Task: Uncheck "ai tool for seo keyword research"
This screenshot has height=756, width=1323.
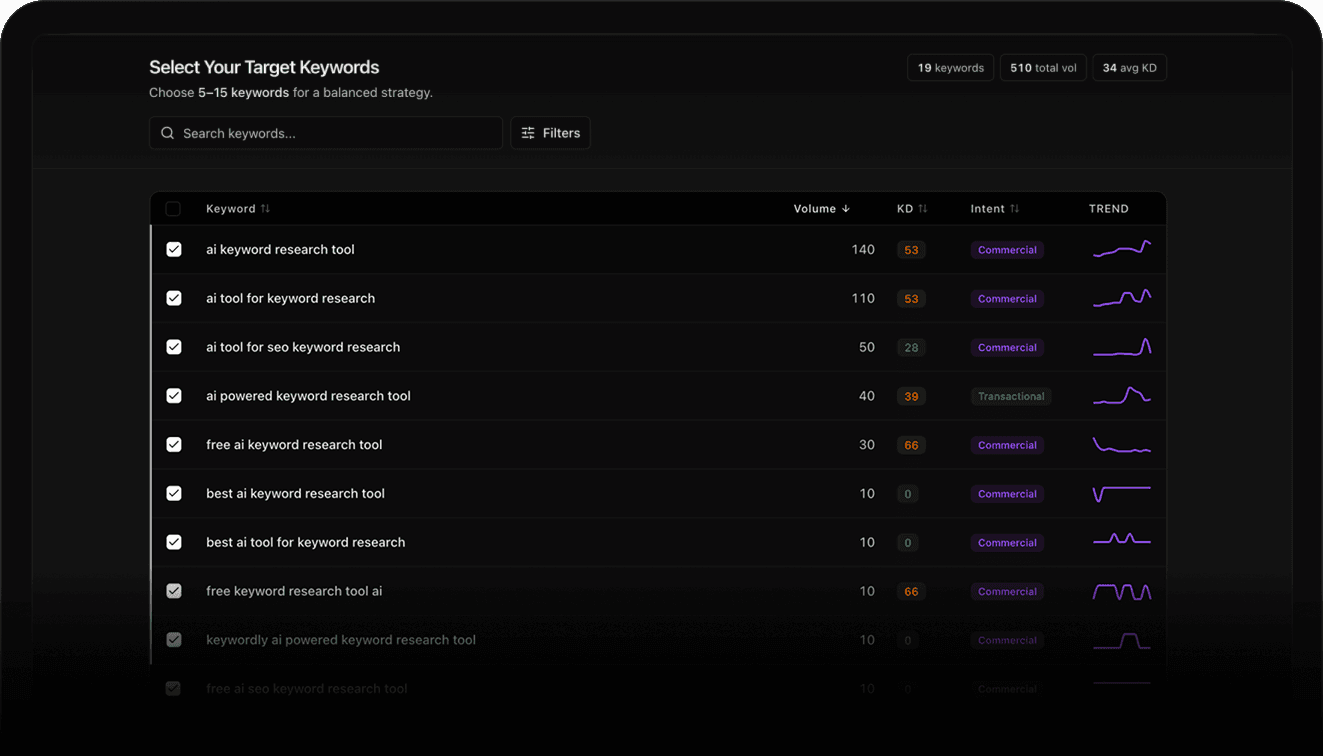Action: pos(173,347)
